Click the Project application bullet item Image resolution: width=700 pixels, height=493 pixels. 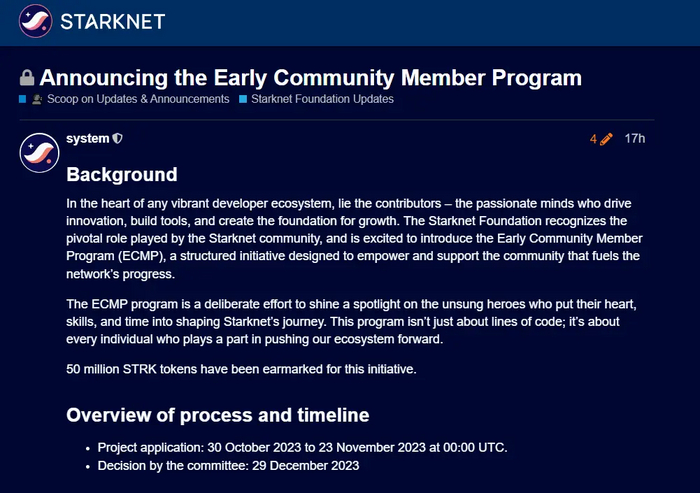pyautogui.click(x=302, y=447)
